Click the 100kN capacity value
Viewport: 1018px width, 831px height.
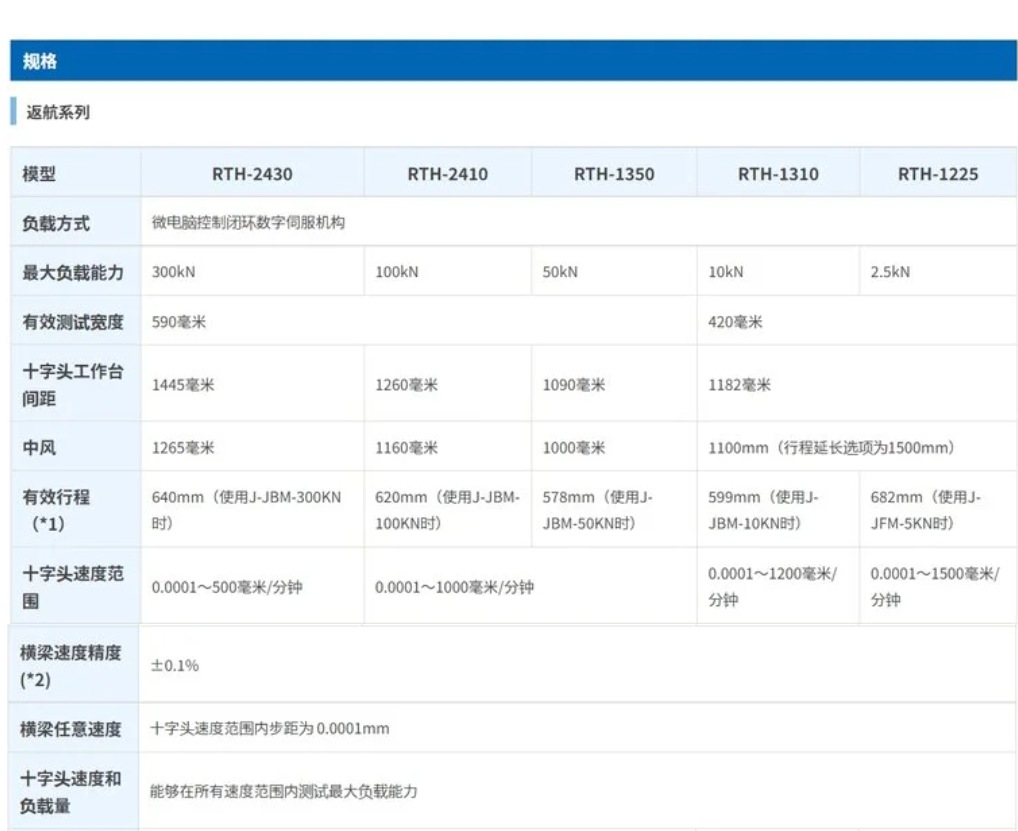pos(397,272)
